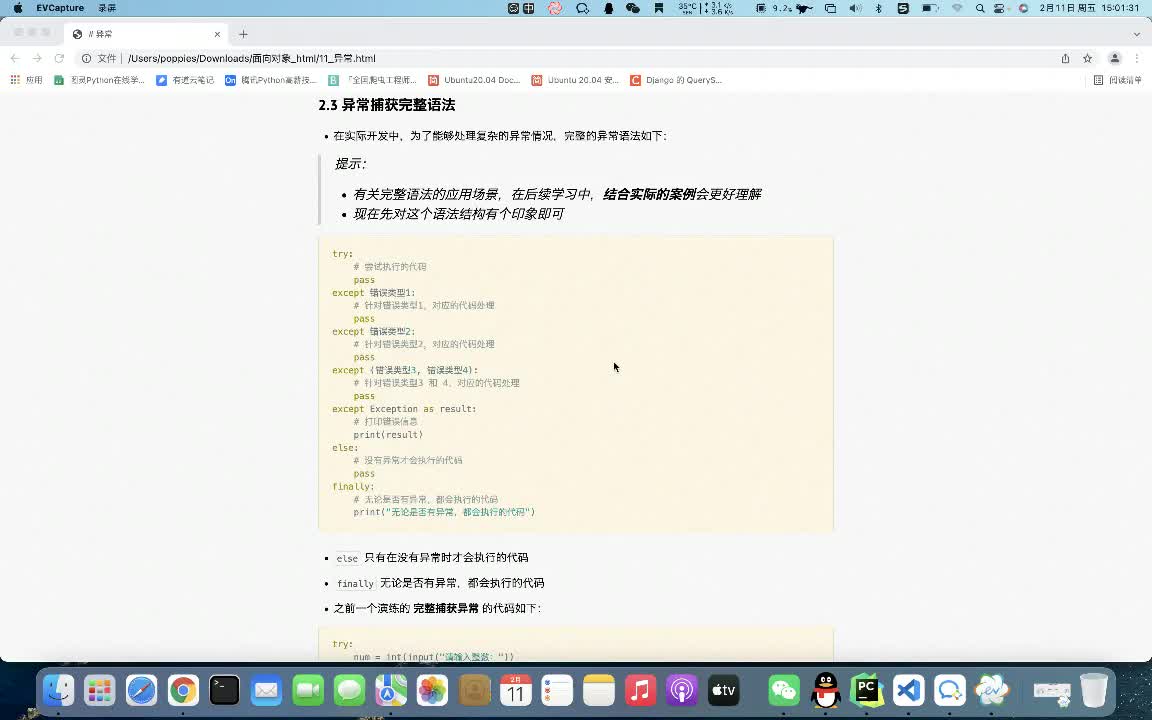This screenshot has width=1152, height=720.
Task: View site info icon beside 文件
Action: [86, 58]
